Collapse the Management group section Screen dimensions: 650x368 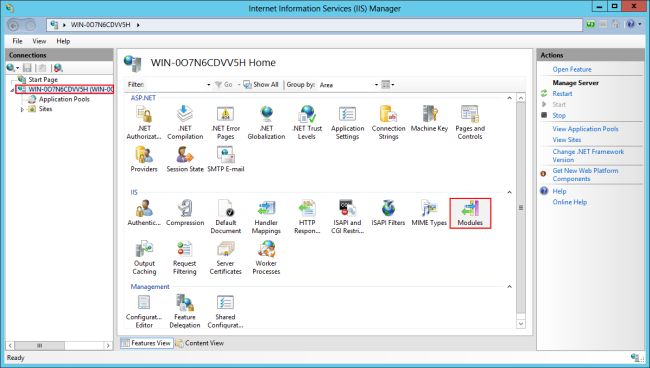click(509, 287)
